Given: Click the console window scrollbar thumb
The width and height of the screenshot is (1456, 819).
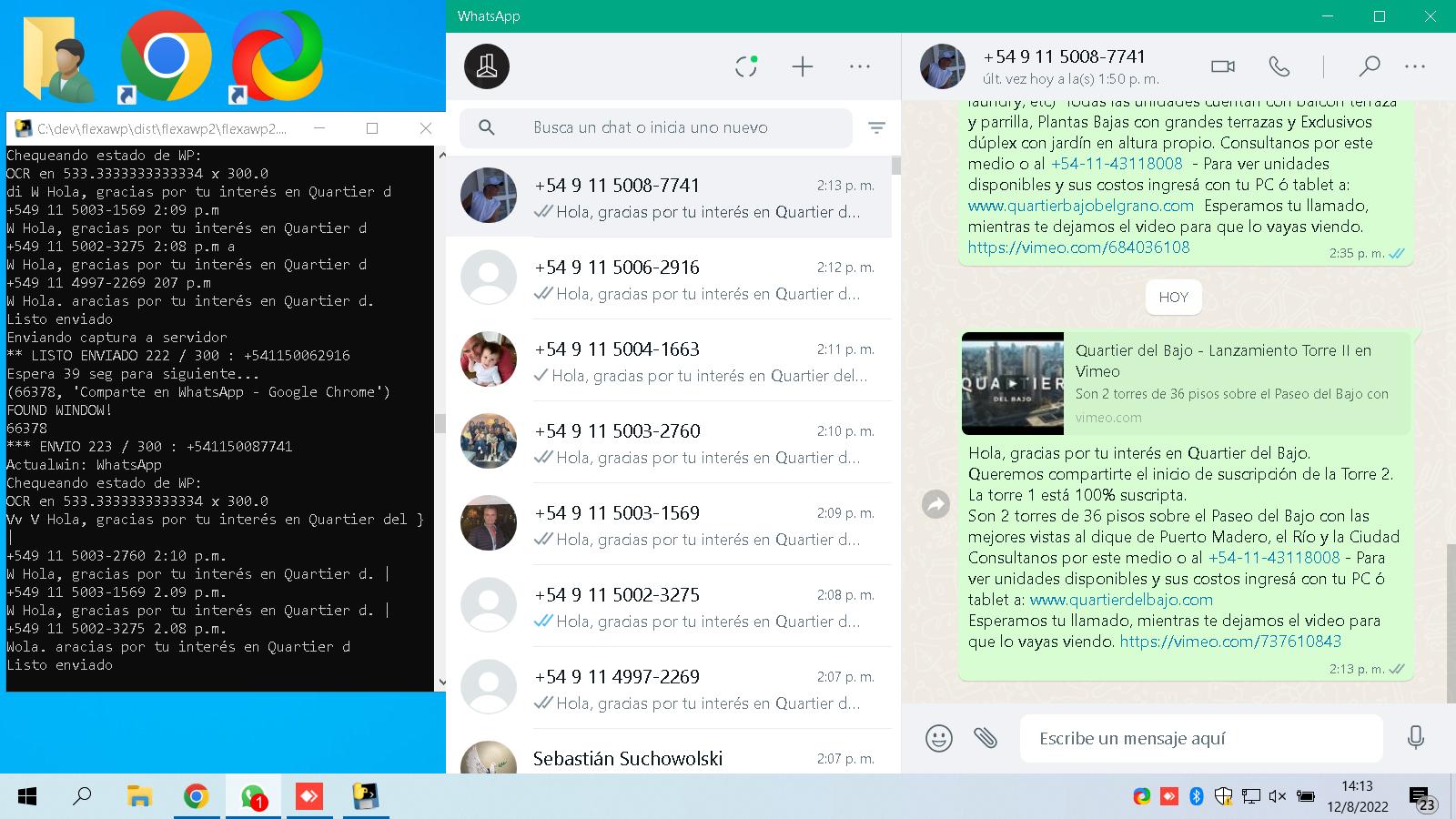Looking at the screenshot, I should pyautogui.click(x=441, y=423).
